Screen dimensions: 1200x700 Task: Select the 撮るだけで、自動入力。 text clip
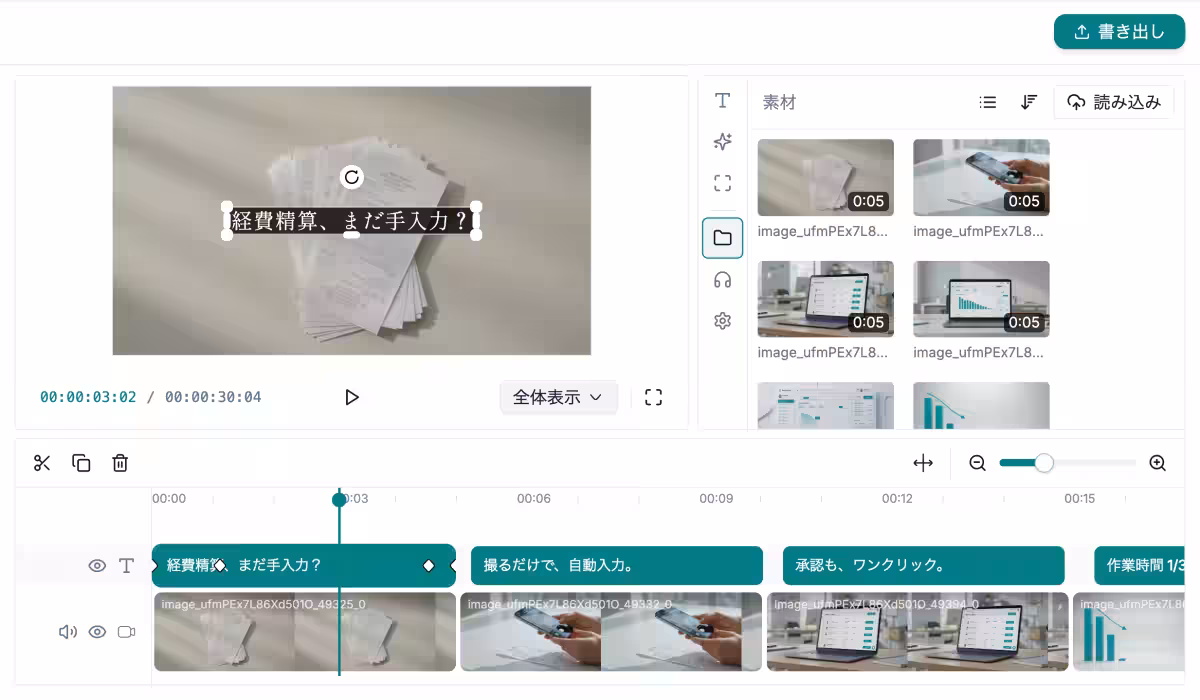click(617, 565)
